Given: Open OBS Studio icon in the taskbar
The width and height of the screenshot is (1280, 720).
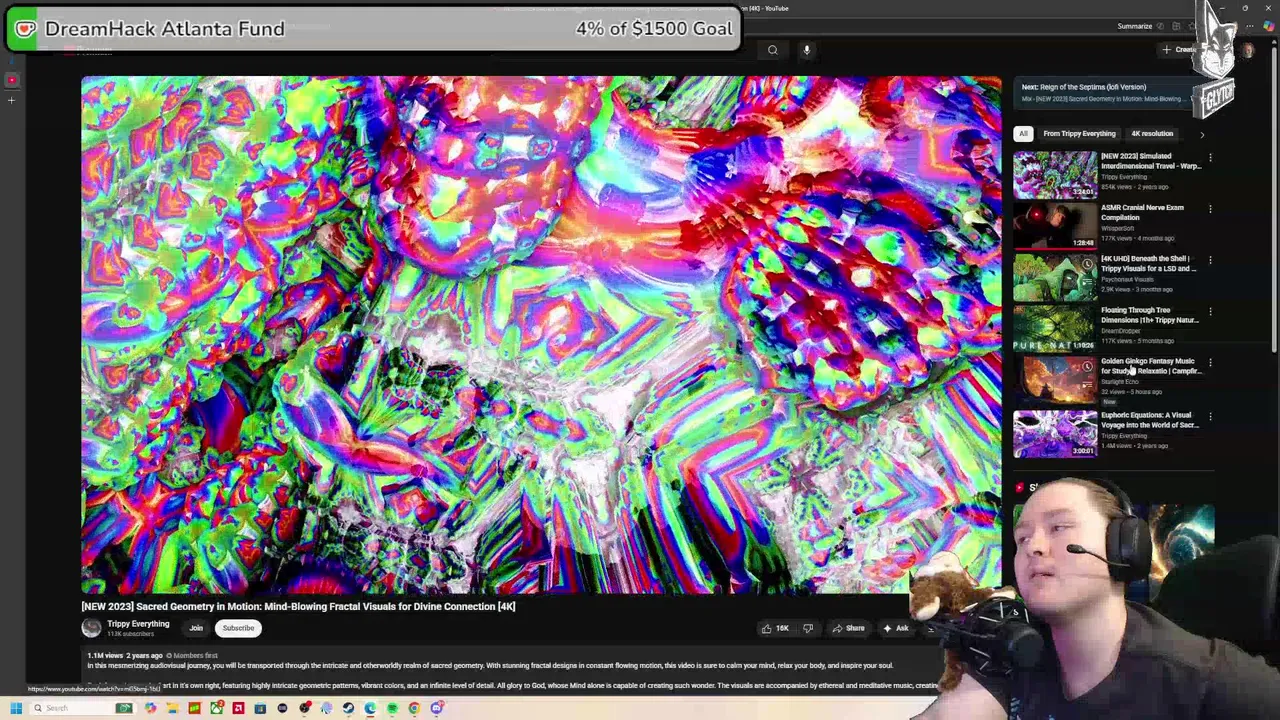Looking at the screenshot, I should [304, 708].
